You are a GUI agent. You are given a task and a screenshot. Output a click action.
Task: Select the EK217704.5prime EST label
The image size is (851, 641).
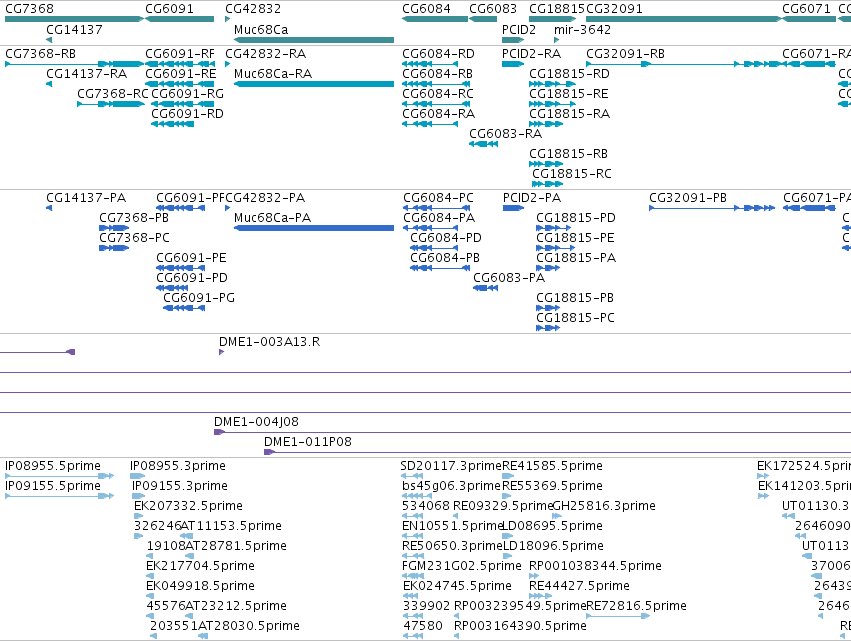(x=200, y=566)
